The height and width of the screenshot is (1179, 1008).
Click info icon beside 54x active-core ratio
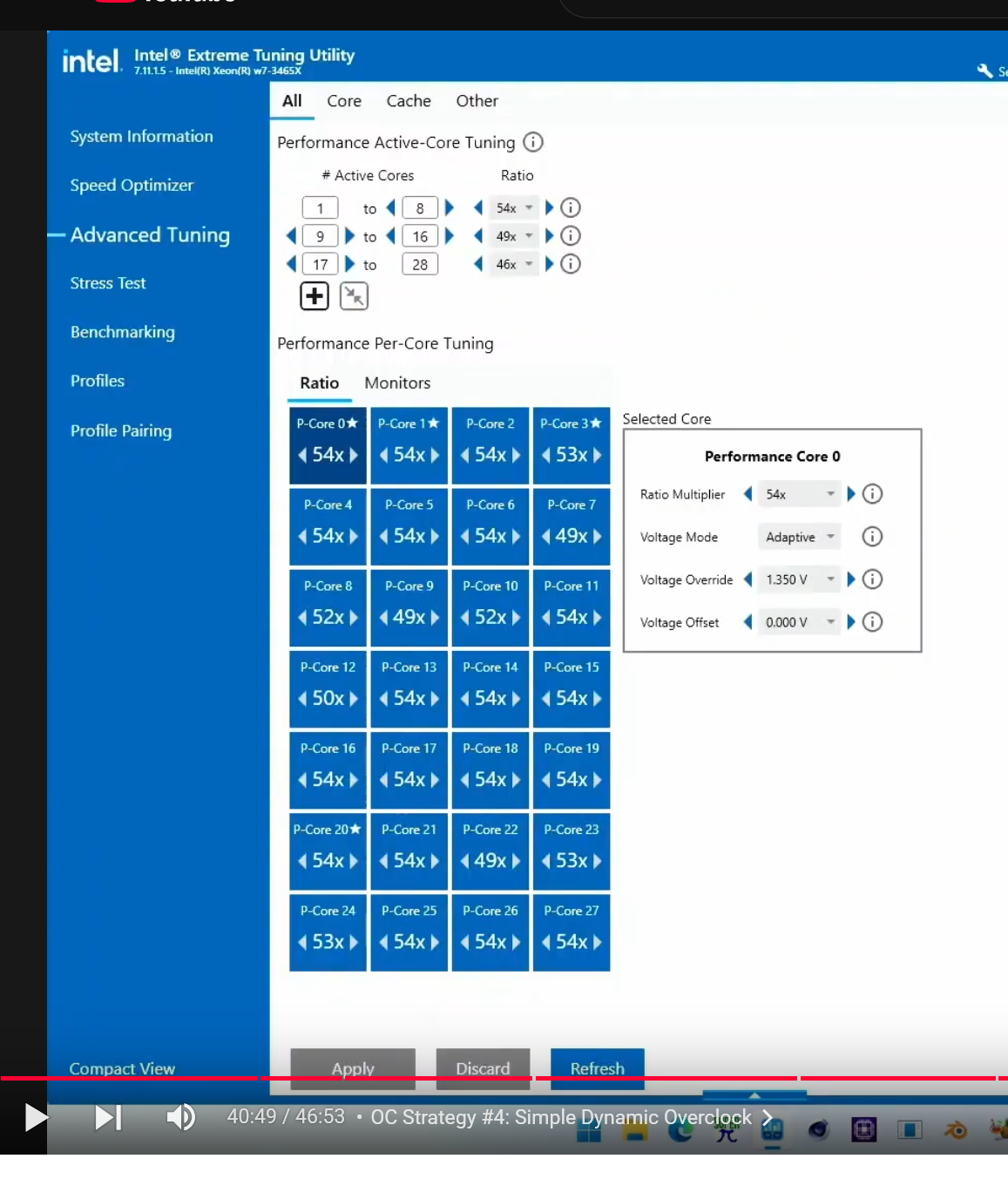pos(571,207)
